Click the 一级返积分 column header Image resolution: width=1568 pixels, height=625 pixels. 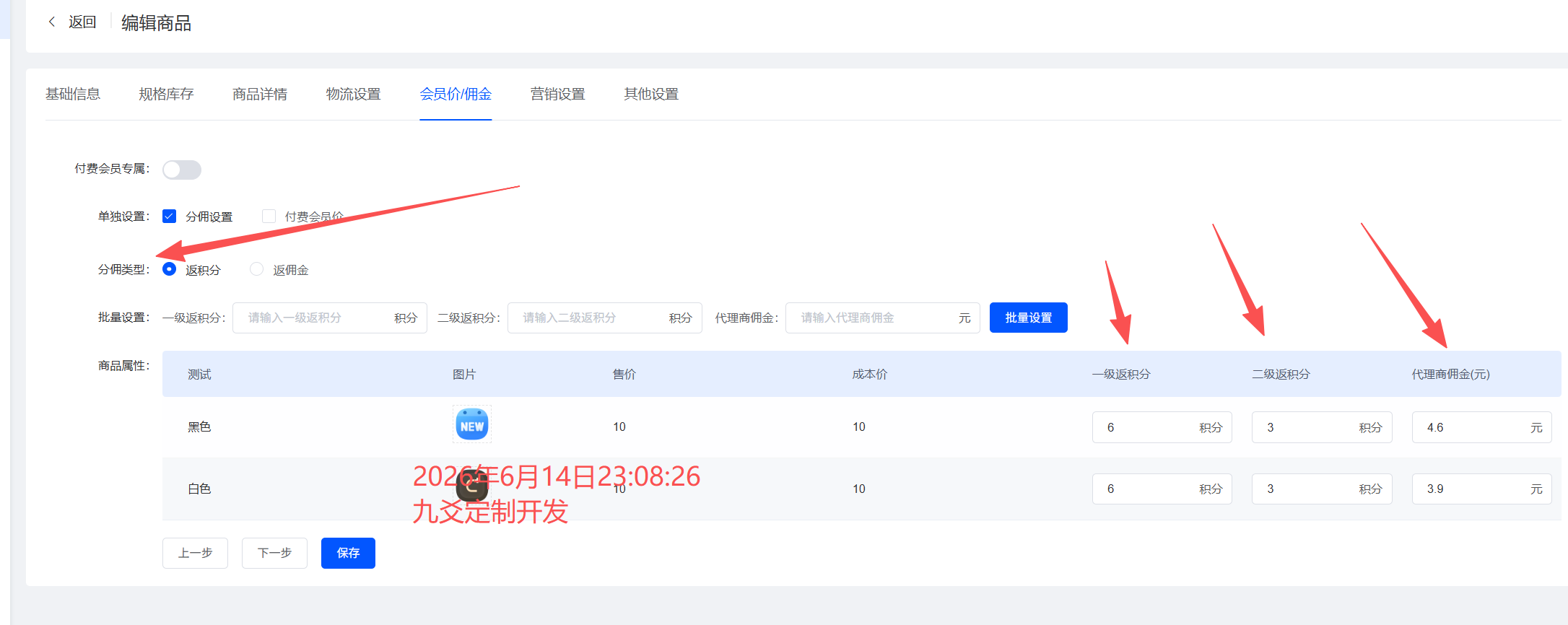click(1121, 374)
